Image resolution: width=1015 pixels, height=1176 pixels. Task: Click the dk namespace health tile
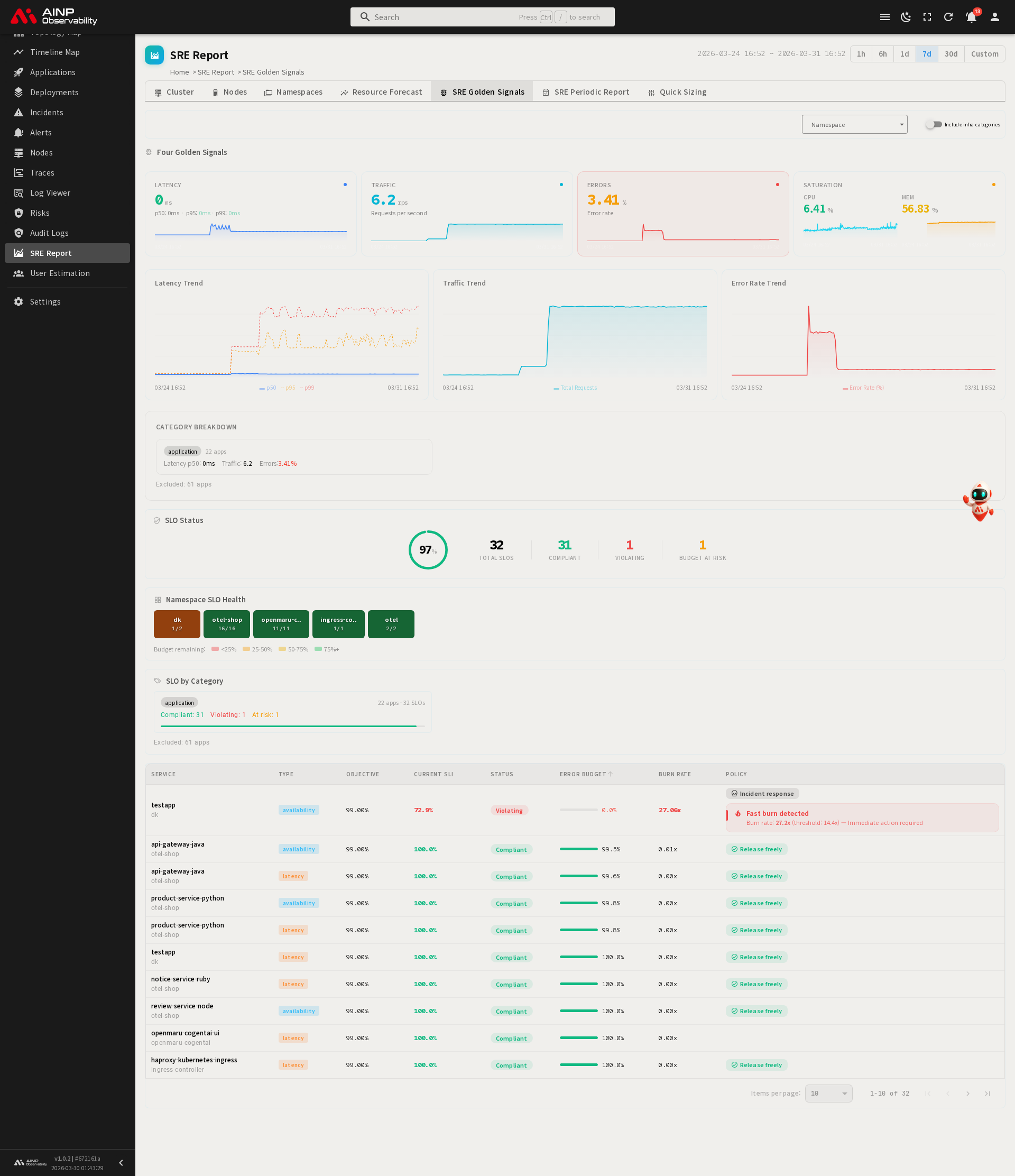coord(177,624)
